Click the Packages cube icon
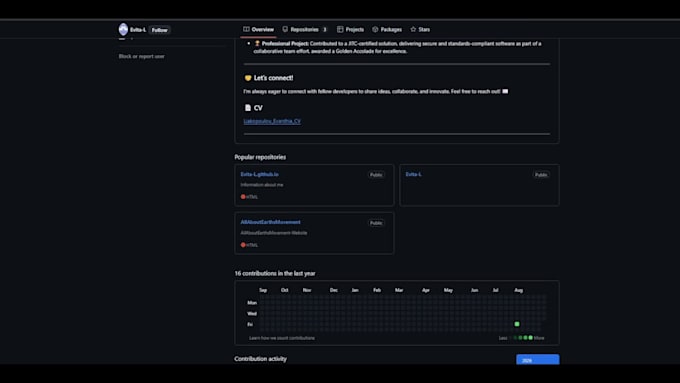680x383 pixels. pos(375,29)
